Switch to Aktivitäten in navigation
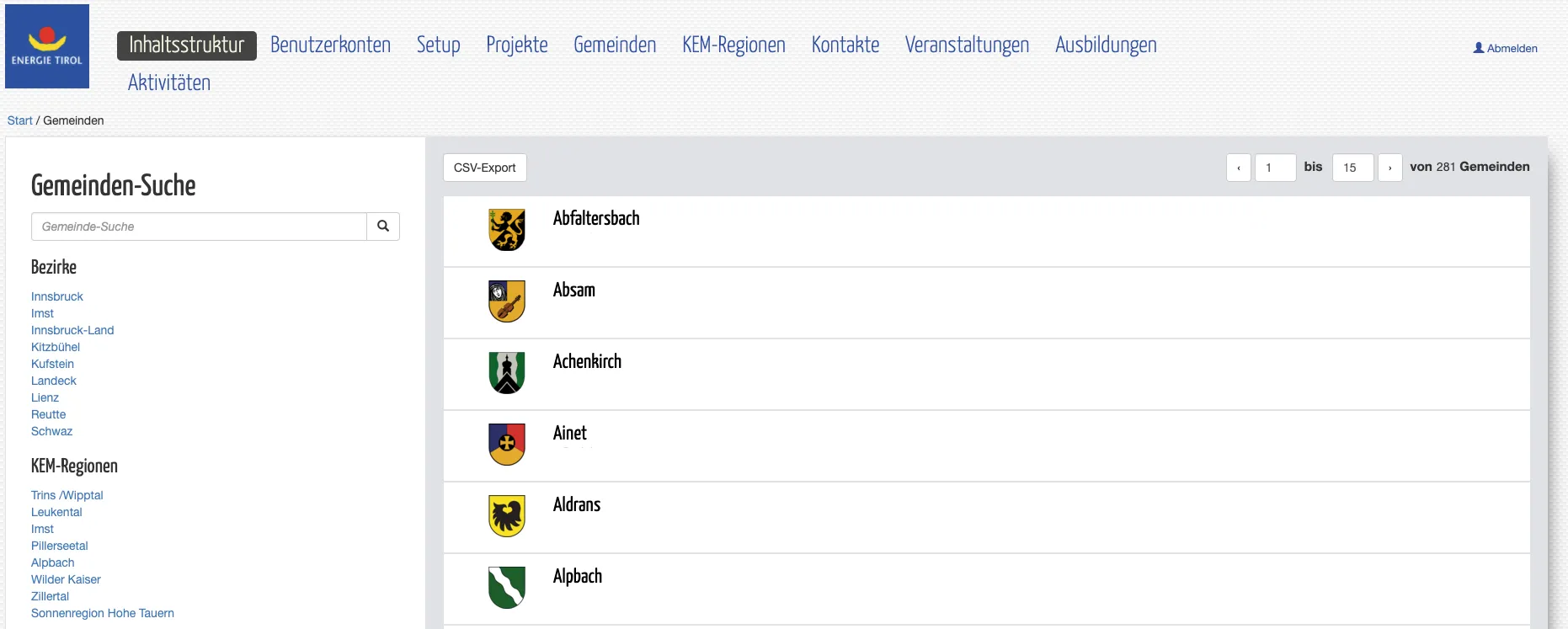Viewport: 1568px width, 629px height. coord(169,83)
